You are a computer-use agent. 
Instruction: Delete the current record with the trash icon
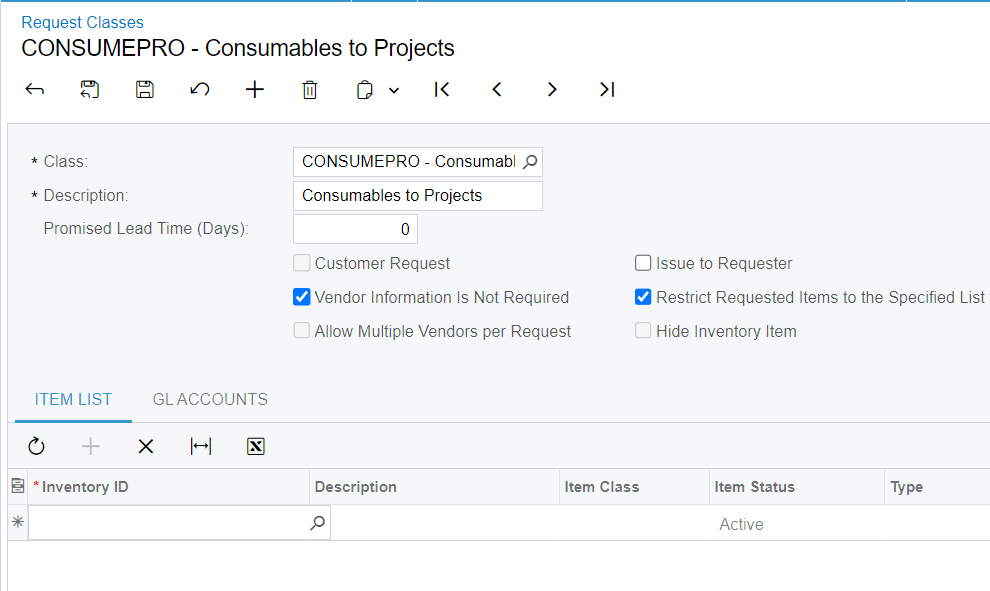click(x=309, y=90)
